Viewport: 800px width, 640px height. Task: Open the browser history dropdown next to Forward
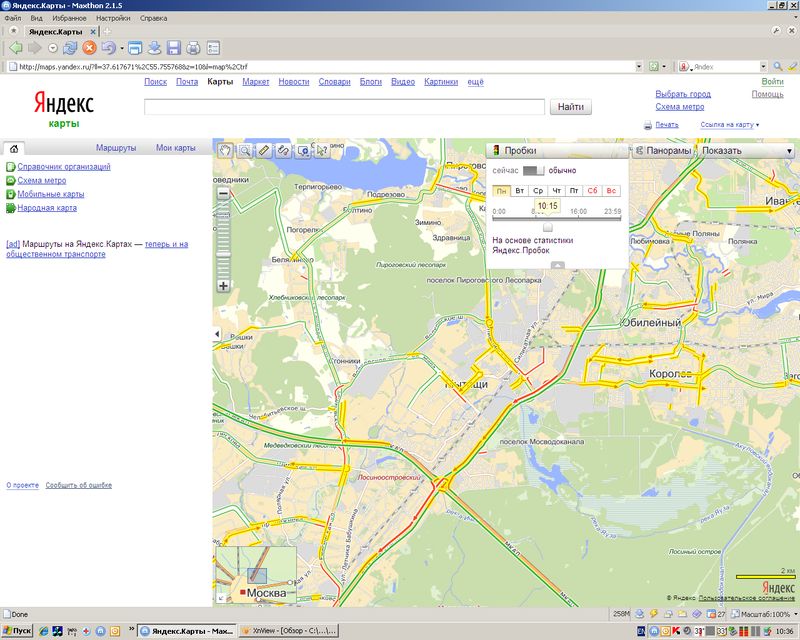[53, 48]
